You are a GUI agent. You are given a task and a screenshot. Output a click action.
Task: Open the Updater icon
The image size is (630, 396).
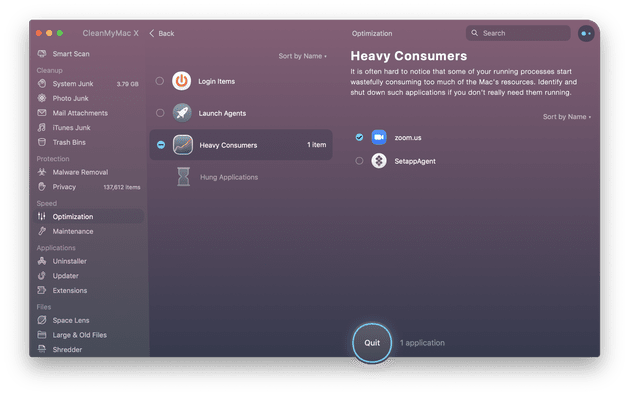[42, 276]
